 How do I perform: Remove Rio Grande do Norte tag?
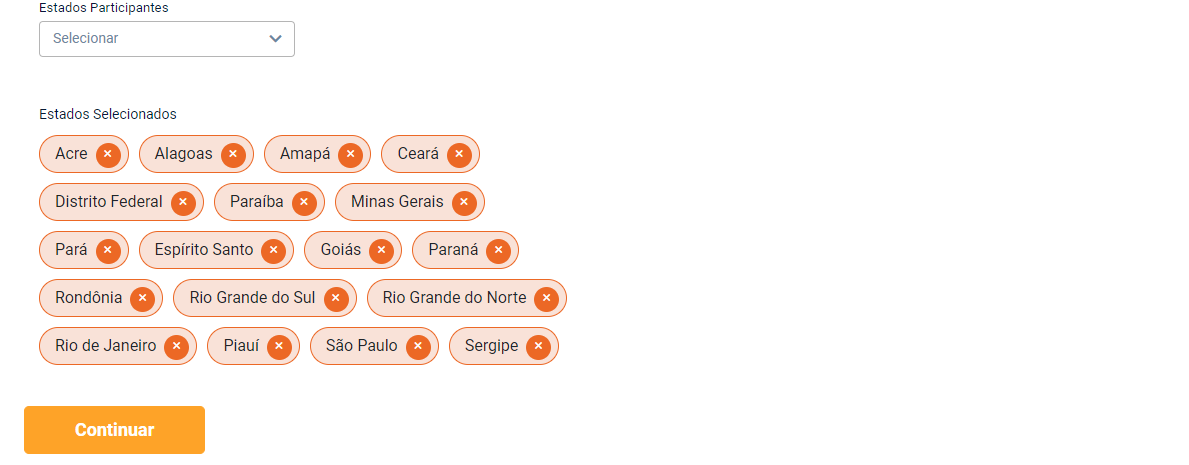(x=546, y=298)
